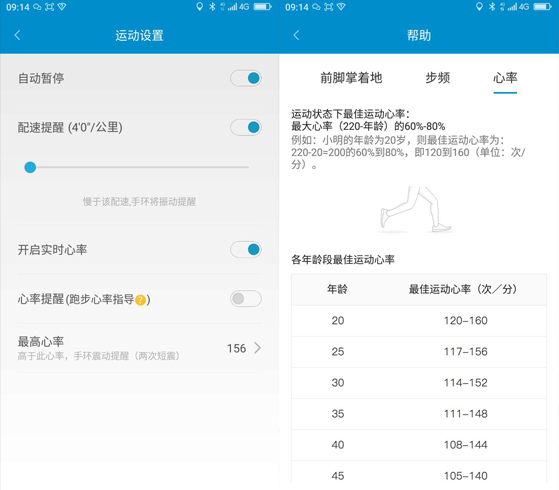Tap the 心率提醒(跑步心率指导) label

tap(84, 299)
